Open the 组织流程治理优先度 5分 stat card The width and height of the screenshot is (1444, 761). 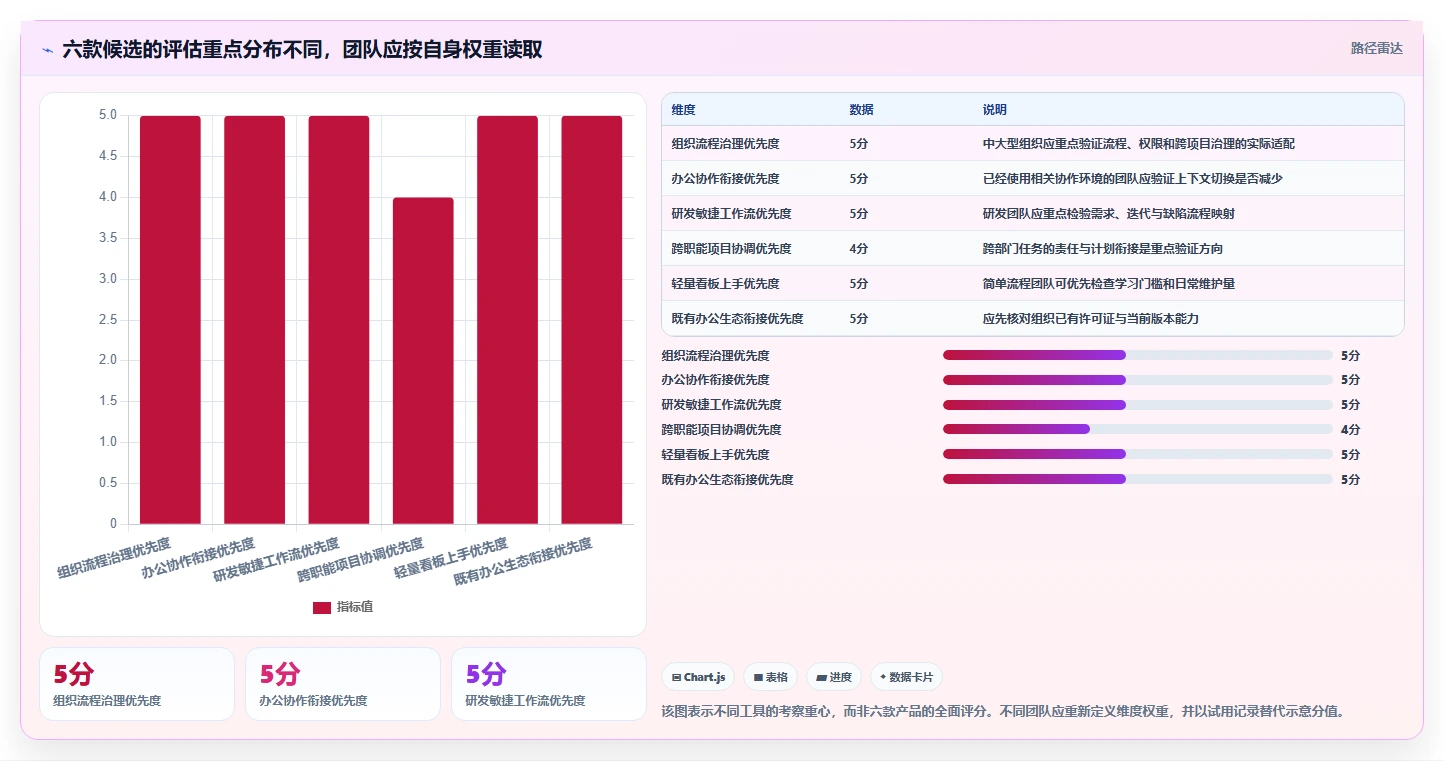click(137, 684)
